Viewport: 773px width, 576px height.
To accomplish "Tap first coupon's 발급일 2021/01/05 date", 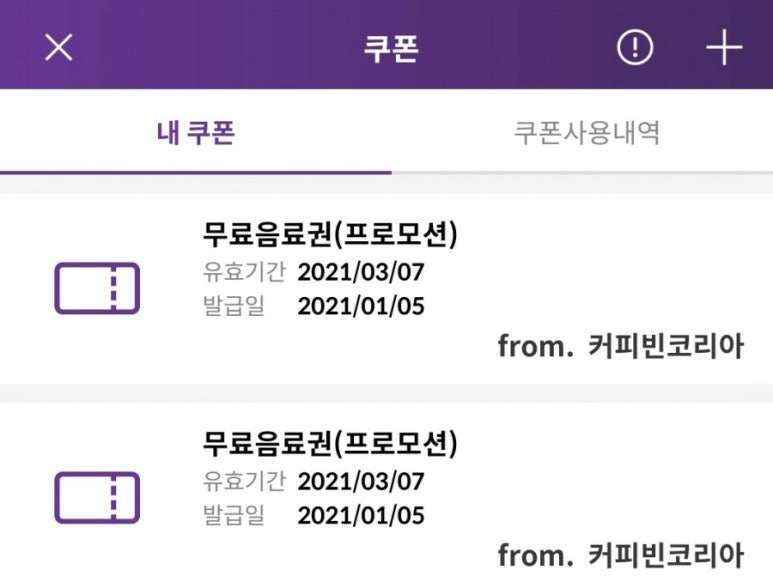I will tap(361, 306).
